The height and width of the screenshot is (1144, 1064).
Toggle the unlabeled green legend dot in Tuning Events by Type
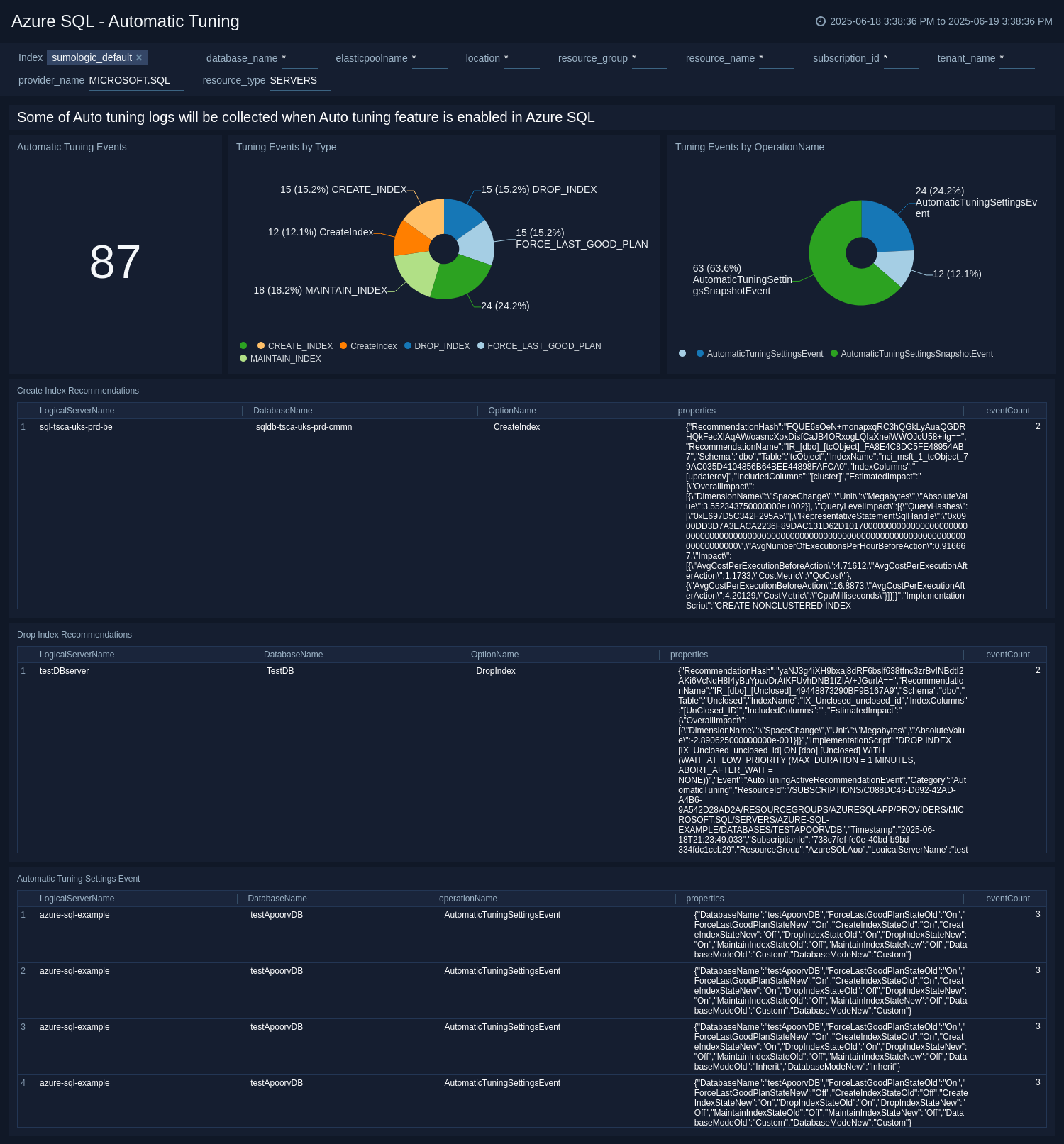[243, 345]
